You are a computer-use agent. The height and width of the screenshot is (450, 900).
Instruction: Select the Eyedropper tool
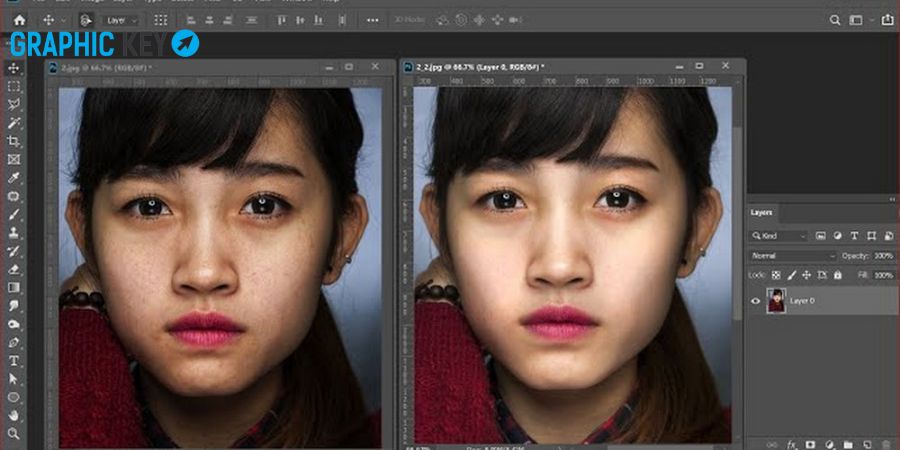14,178
